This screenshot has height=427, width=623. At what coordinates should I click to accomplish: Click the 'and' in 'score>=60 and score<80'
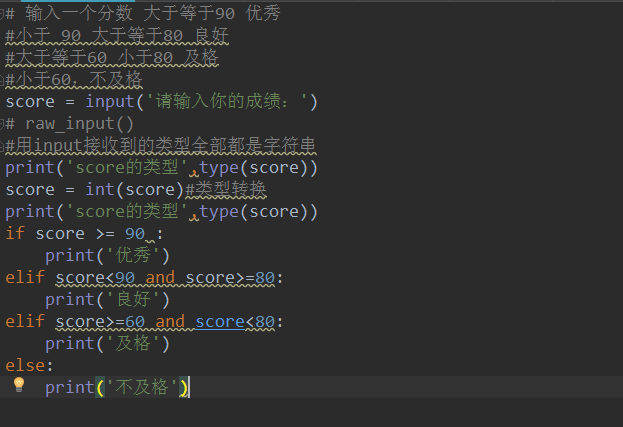[x=170, y=321]
